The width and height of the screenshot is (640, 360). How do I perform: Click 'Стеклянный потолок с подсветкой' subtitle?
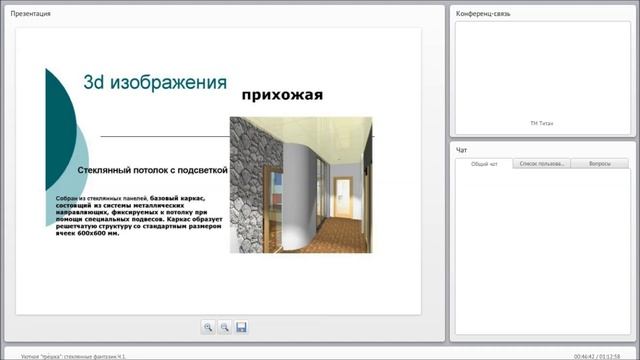coord(152,170)
